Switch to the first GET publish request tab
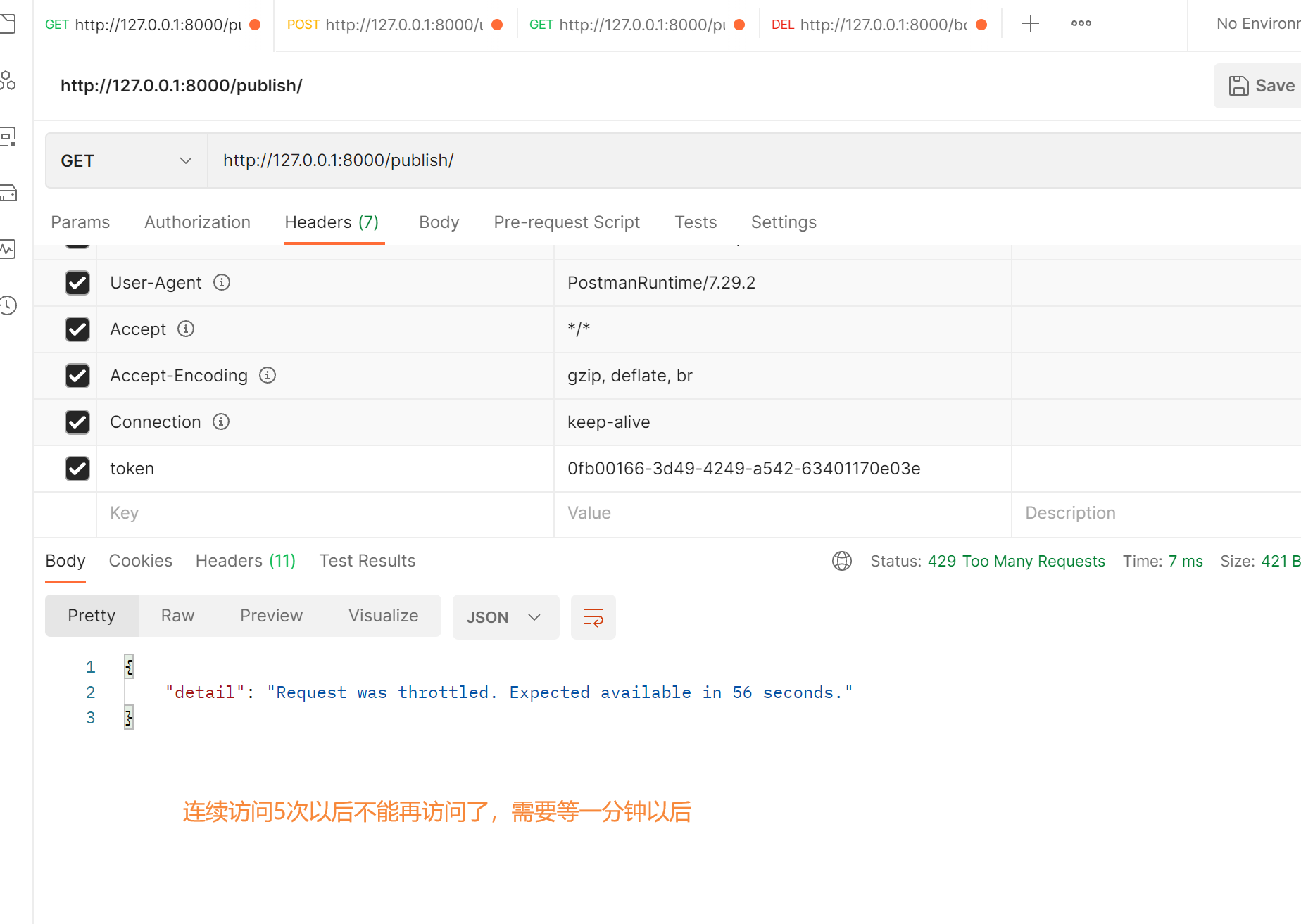The width and height of the screenshot is (1301, 924). [153, 25]
